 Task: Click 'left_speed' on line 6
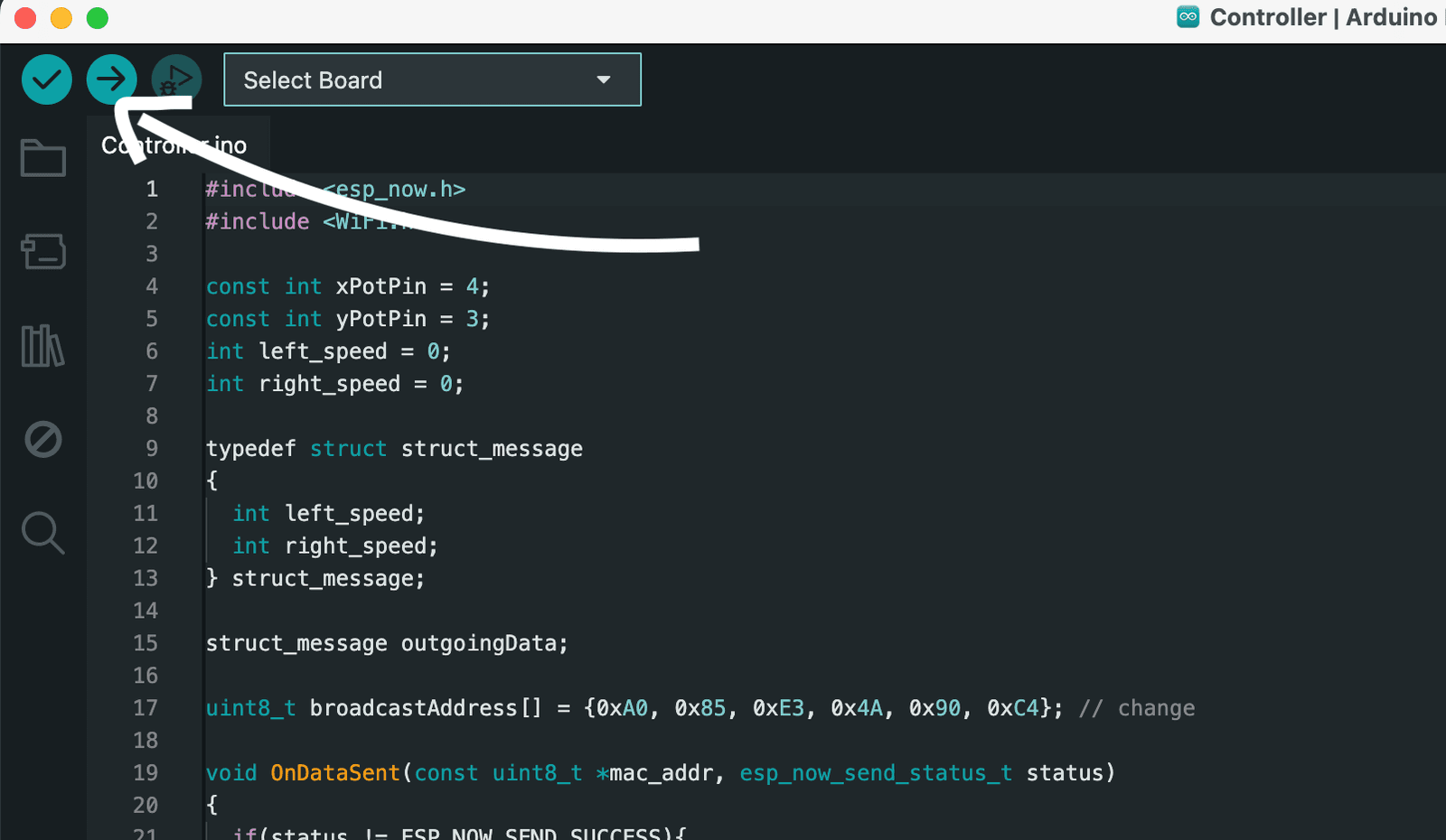(x=323, y=351)
